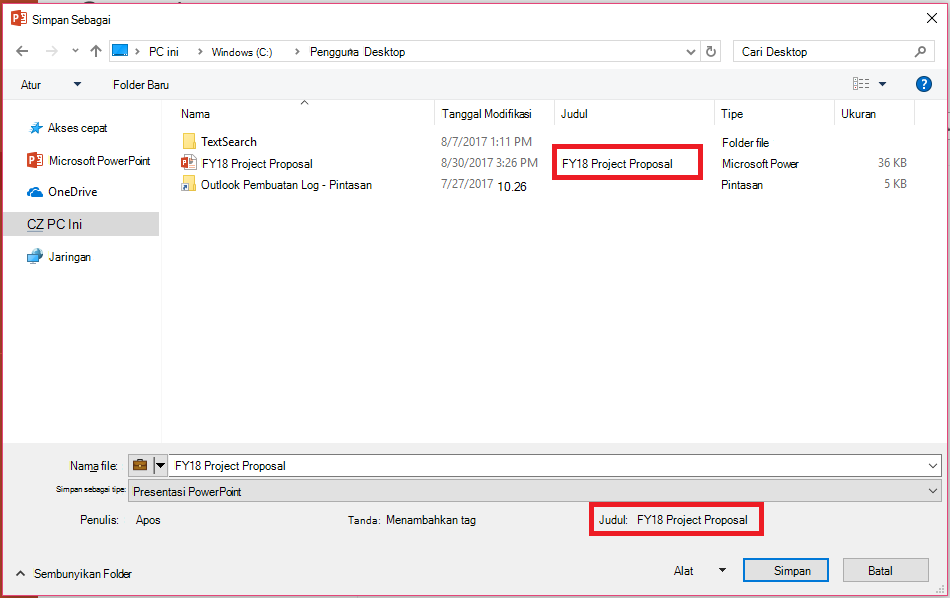Click the Simpan button

[786, 571]
